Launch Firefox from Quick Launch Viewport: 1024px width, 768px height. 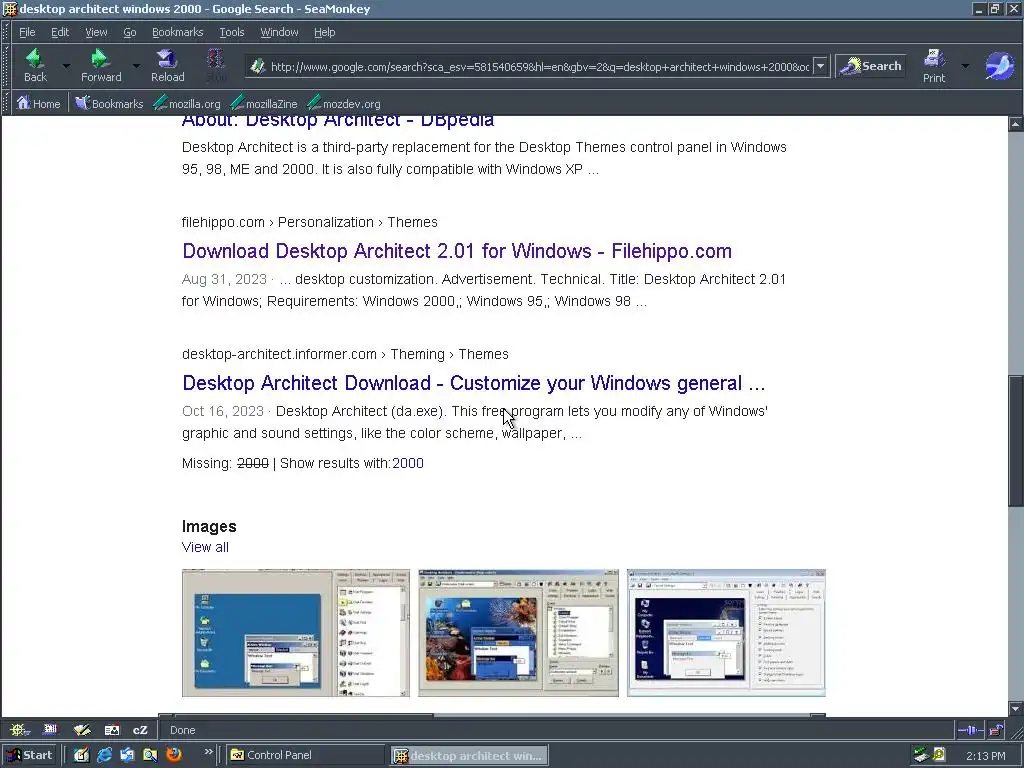pos(174,755)
